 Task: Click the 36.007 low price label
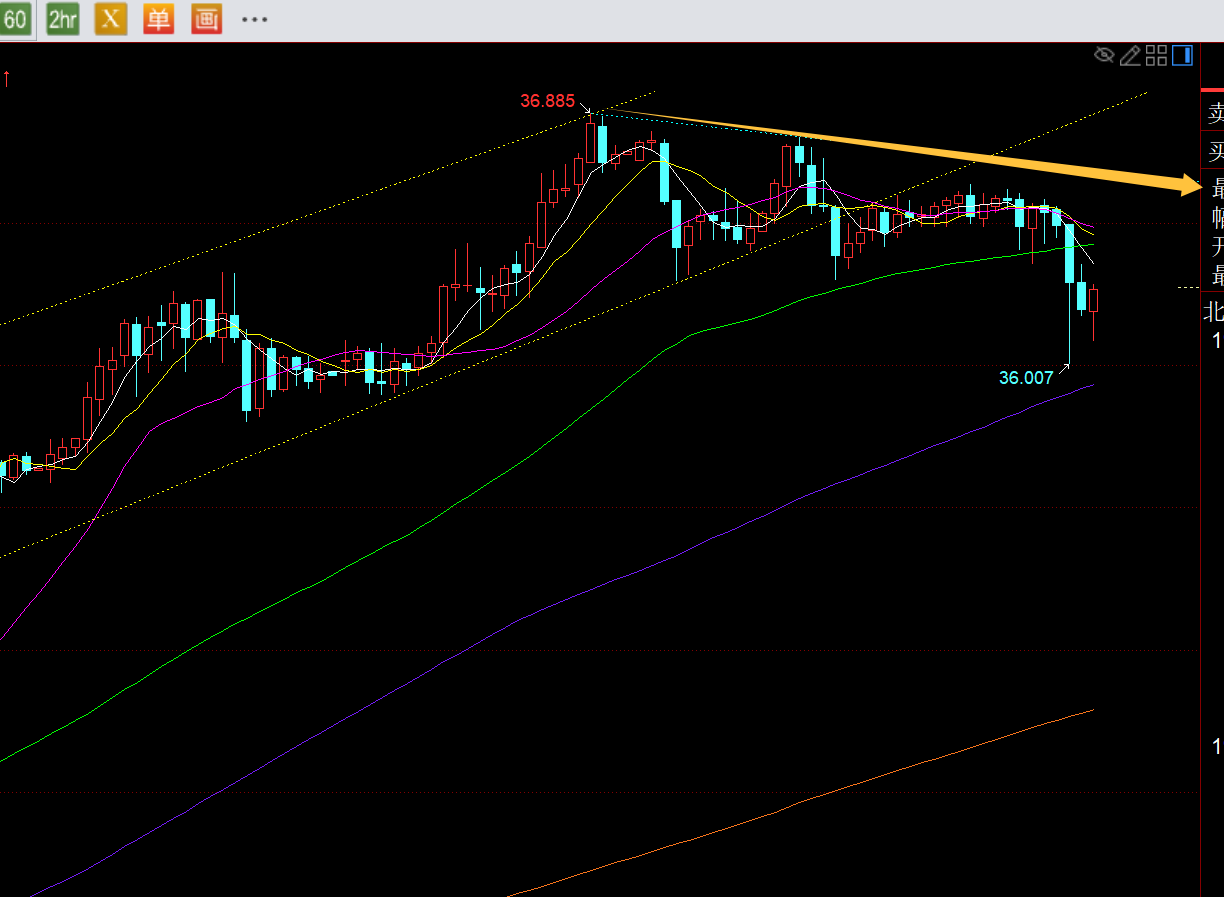pos(1026,378)
